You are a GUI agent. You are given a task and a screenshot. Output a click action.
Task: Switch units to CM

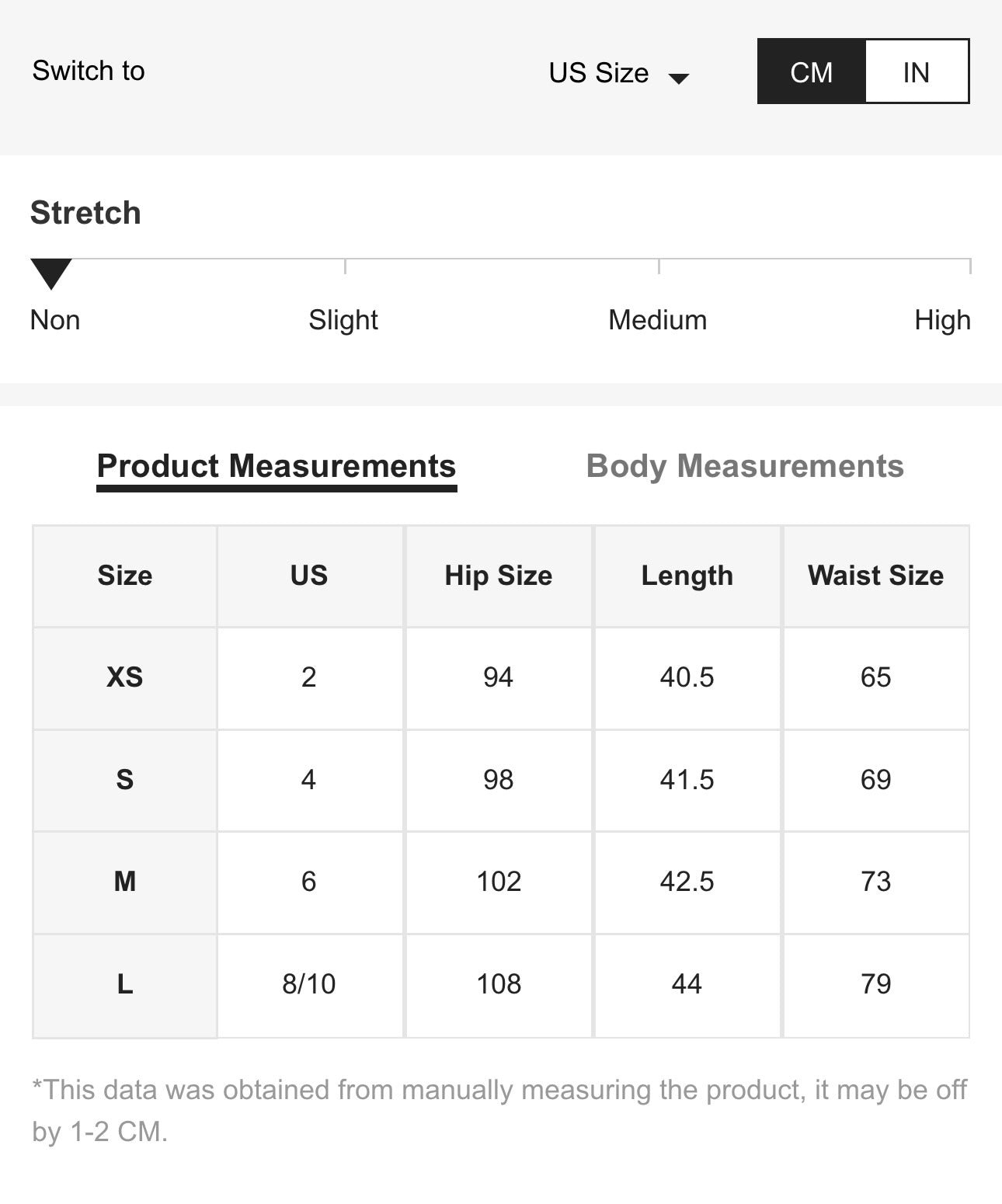click(x=811, y=71)
